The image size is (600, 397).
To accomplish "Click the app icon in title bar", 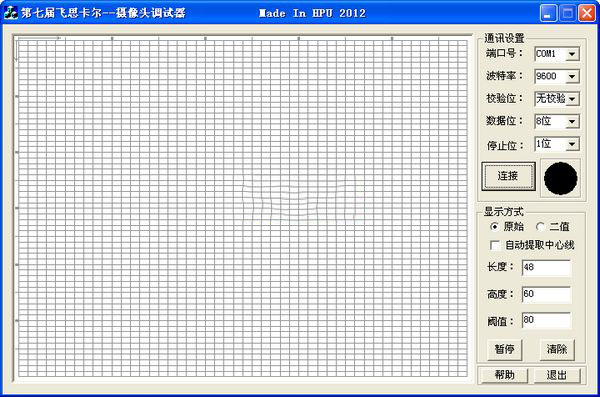I will point(10,12).
